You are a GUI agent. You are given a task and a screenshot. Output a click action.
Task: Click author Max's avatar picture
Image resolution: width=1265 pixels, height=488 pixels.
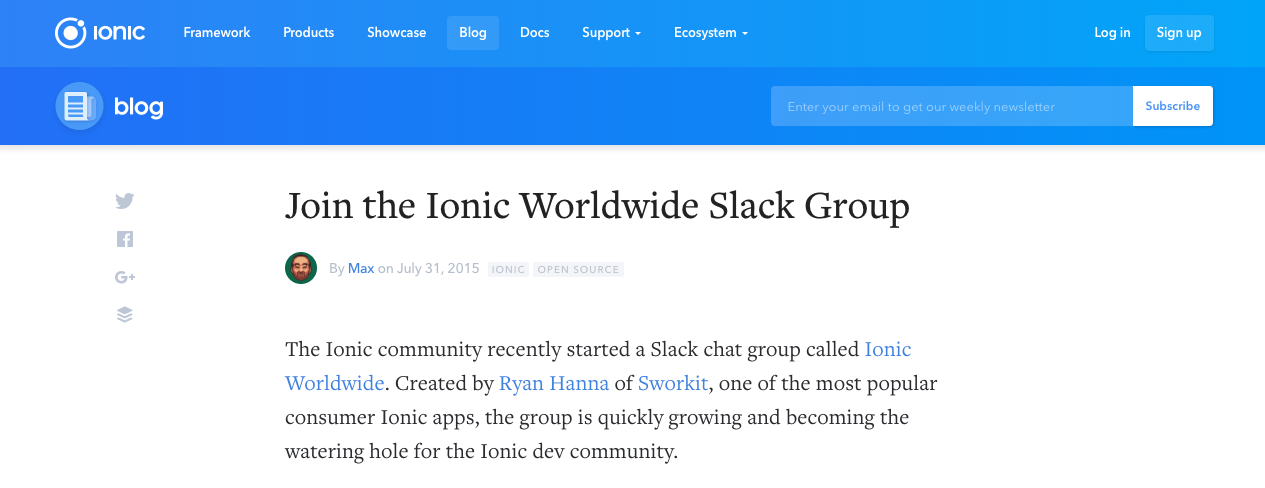click(x=301, y=268)
